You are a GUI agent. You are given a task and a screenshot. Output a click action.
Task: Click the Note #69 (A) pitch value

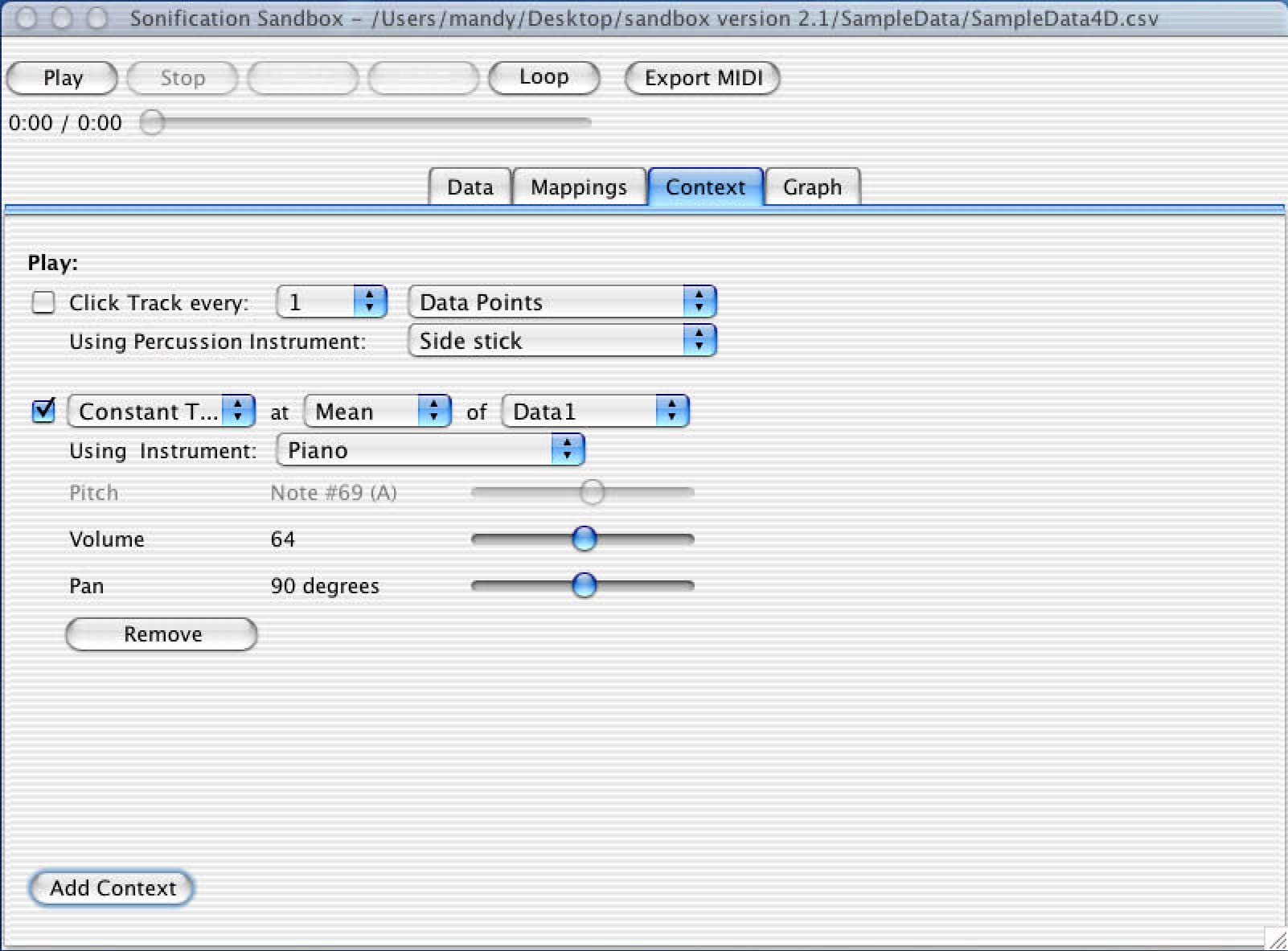point(334,493)
